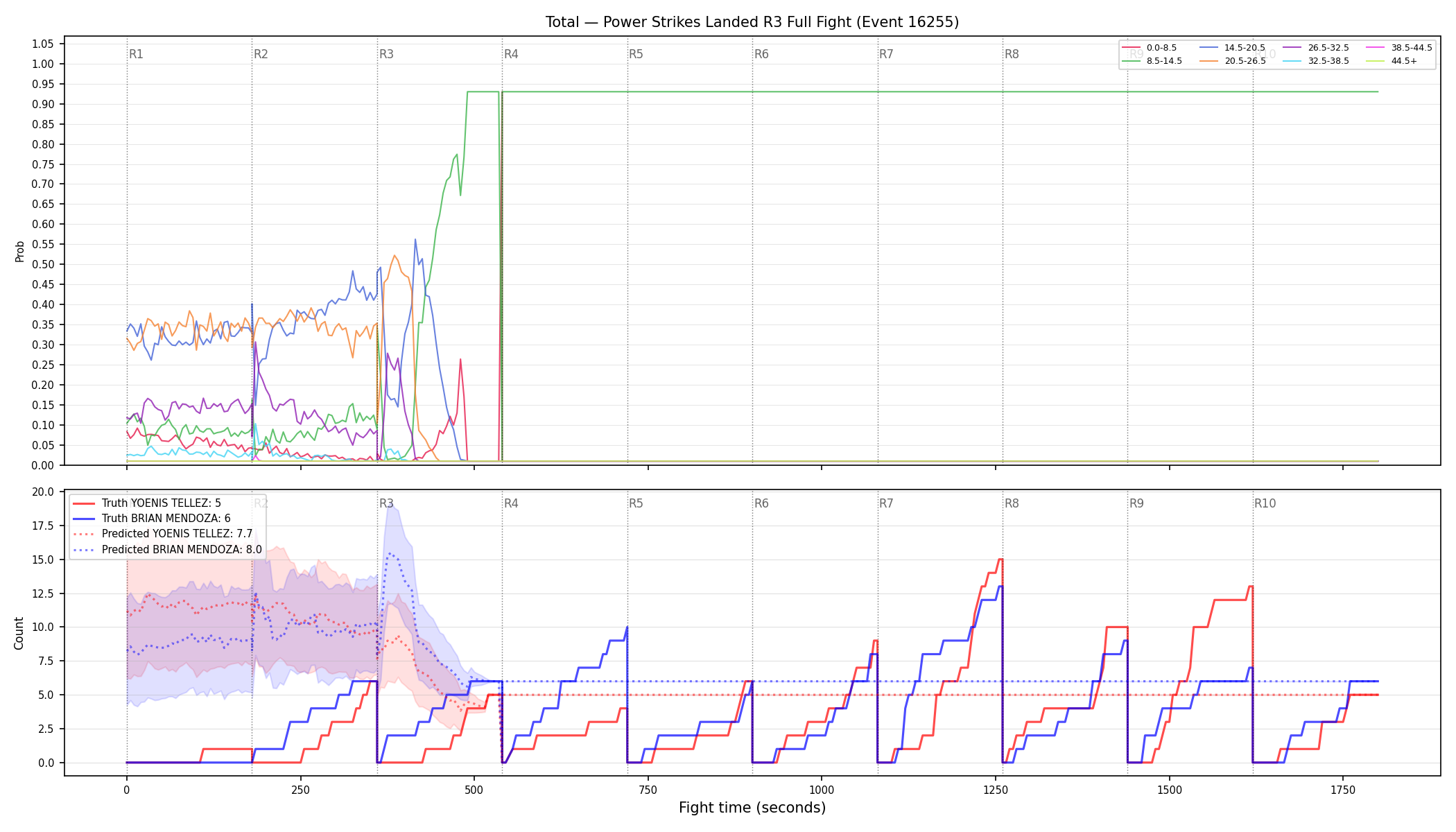Click the R3 round label in the bottom chart
The image size is (1456, 832).
pyautogui.click(x=386, y=503)
